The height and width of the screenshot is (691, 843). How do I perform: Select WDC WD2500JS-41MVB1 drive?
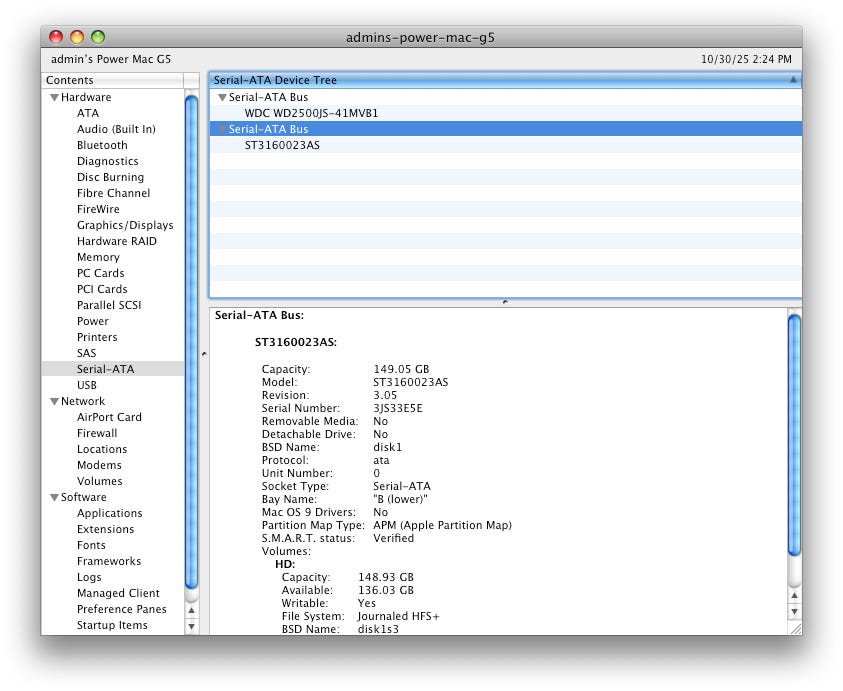[311, 114]
